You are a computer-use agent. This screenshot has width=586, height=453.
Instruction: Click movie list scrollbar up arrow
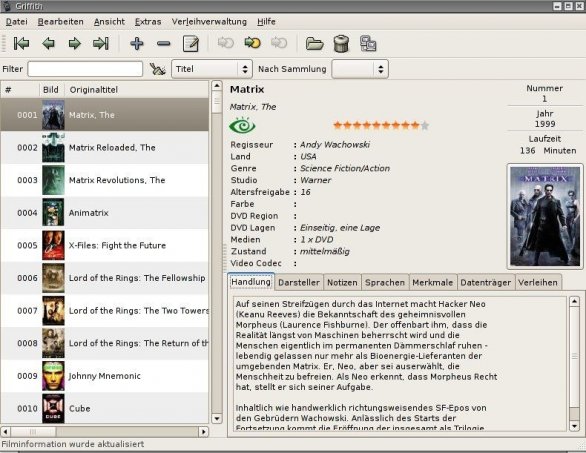coord(217,86)
